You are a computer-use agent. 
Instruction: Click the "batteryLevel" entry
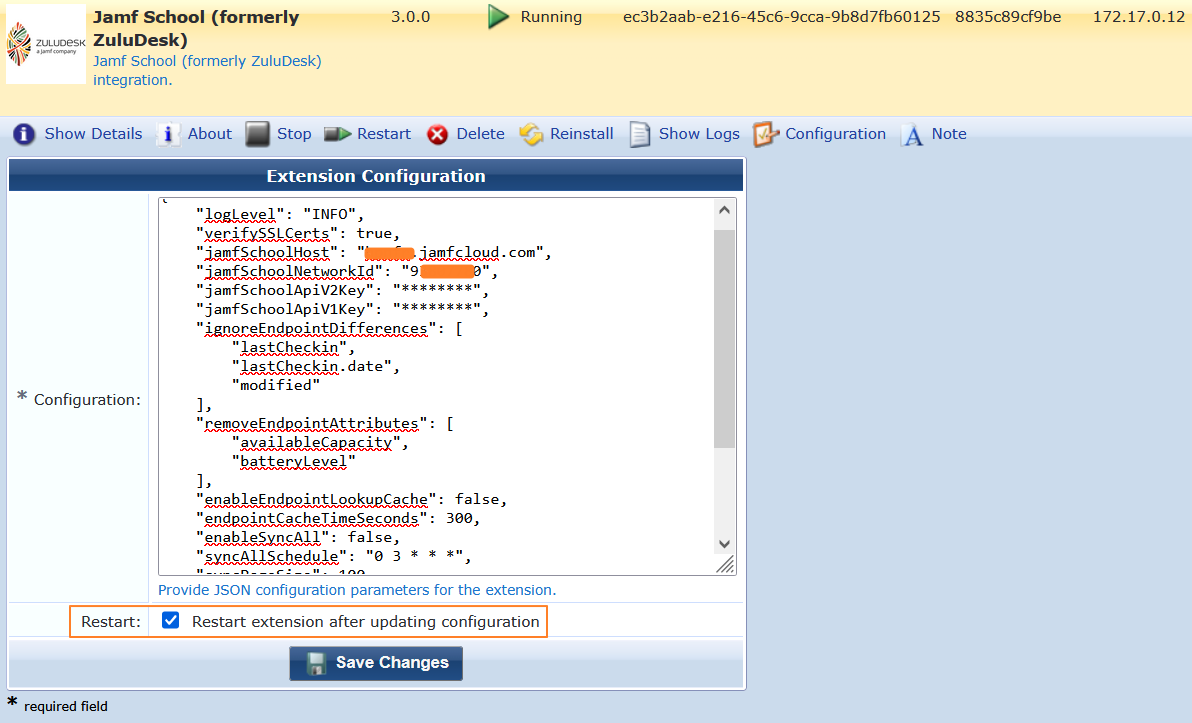[293, 461]
